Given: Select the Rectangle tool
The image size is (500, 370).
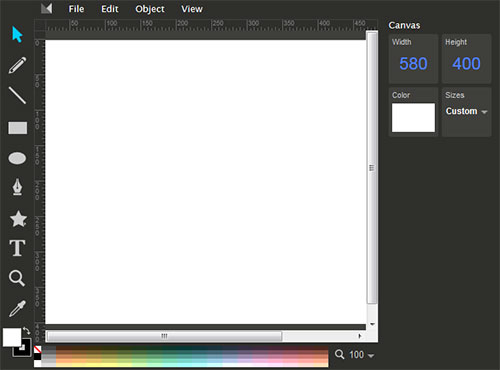Looking at the screenshot, I should [18, 128].
